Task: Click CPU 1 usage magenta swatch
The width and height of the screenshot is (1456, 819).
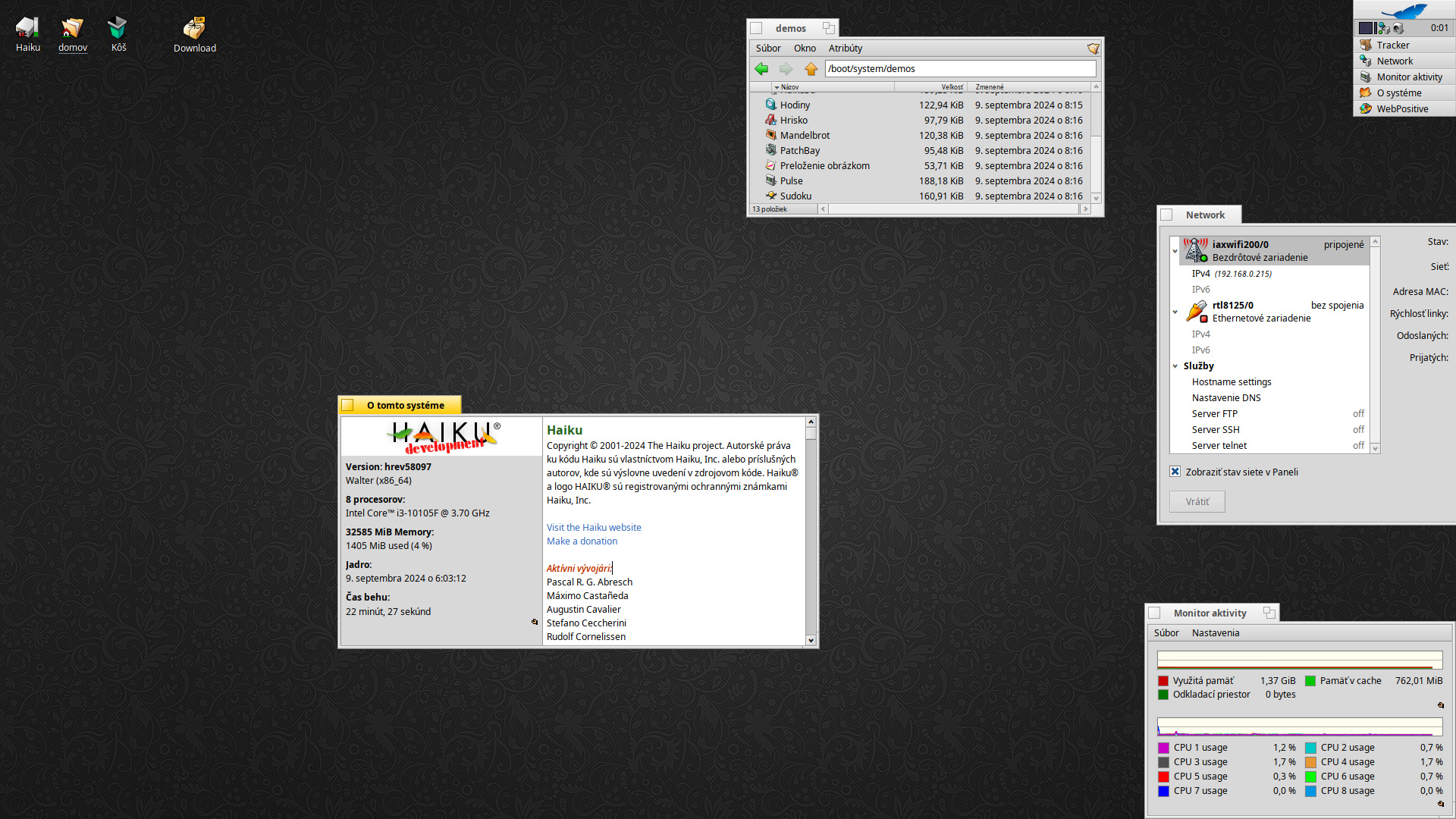Action: [x=1163, y=748]
